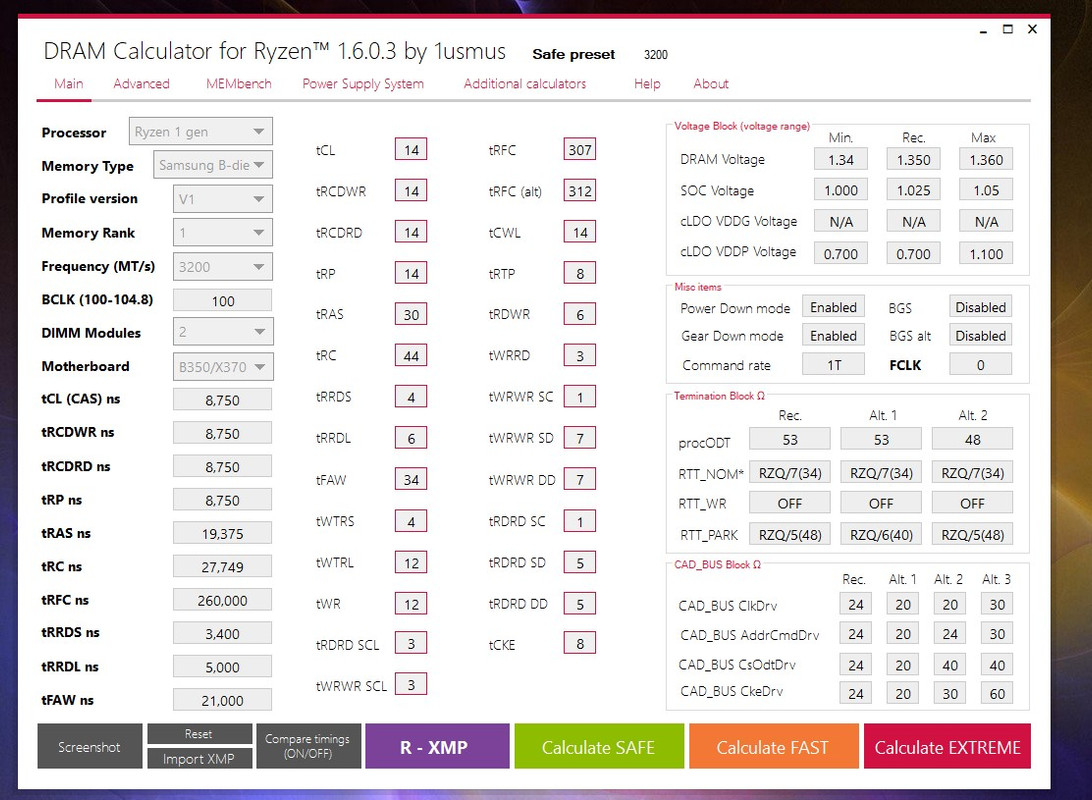Click the tCL timing box showing 14

coord(411,150)
